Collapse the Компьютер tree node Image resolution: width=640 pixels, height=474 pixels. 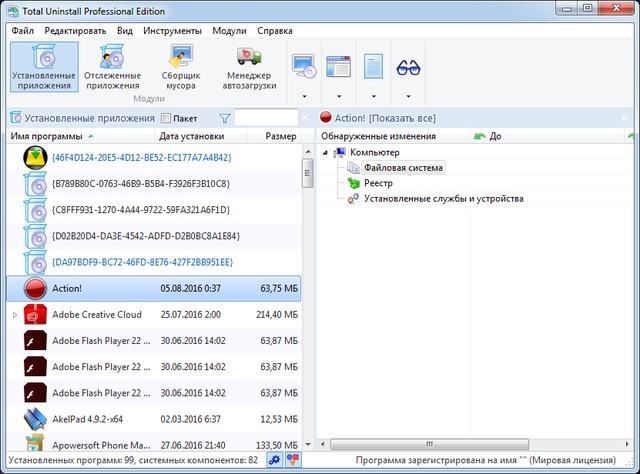point(325,152)
